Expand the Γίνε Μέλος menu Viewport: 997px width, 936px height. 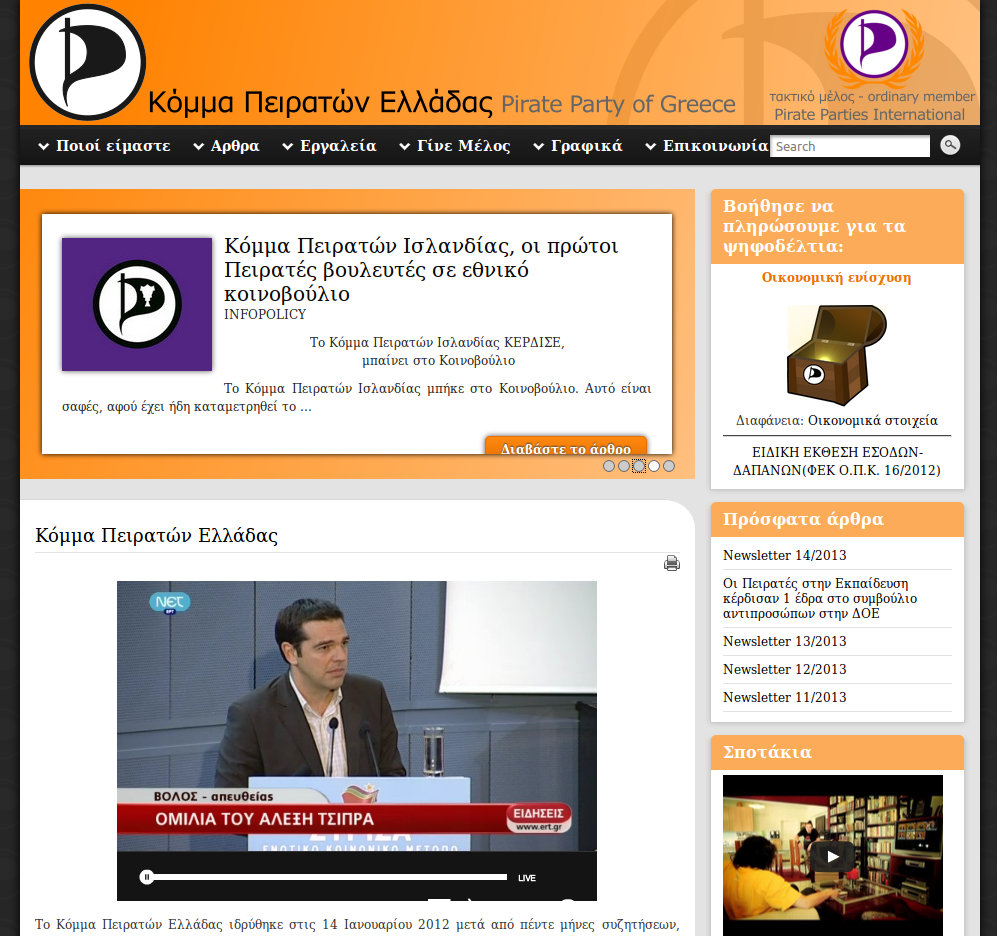pyautogui.click(x=455, y=146)
